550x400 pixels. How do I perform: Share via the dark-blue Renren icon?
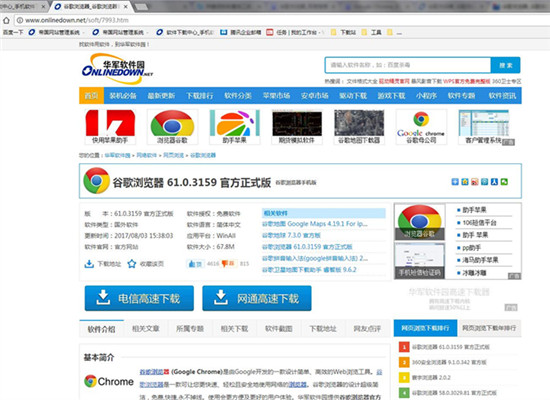494,181
